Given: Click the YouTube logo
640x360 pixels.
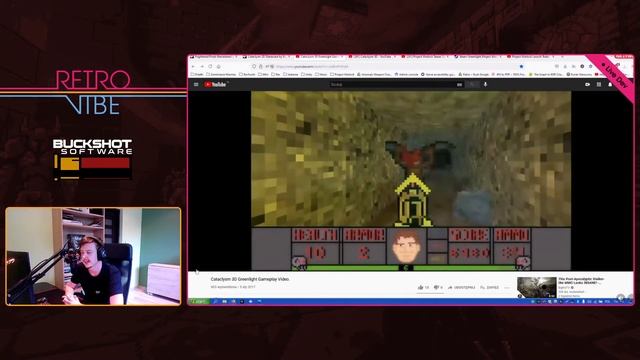Looking at the screenshot, I should pyautogui.click(x=215, y=84).
